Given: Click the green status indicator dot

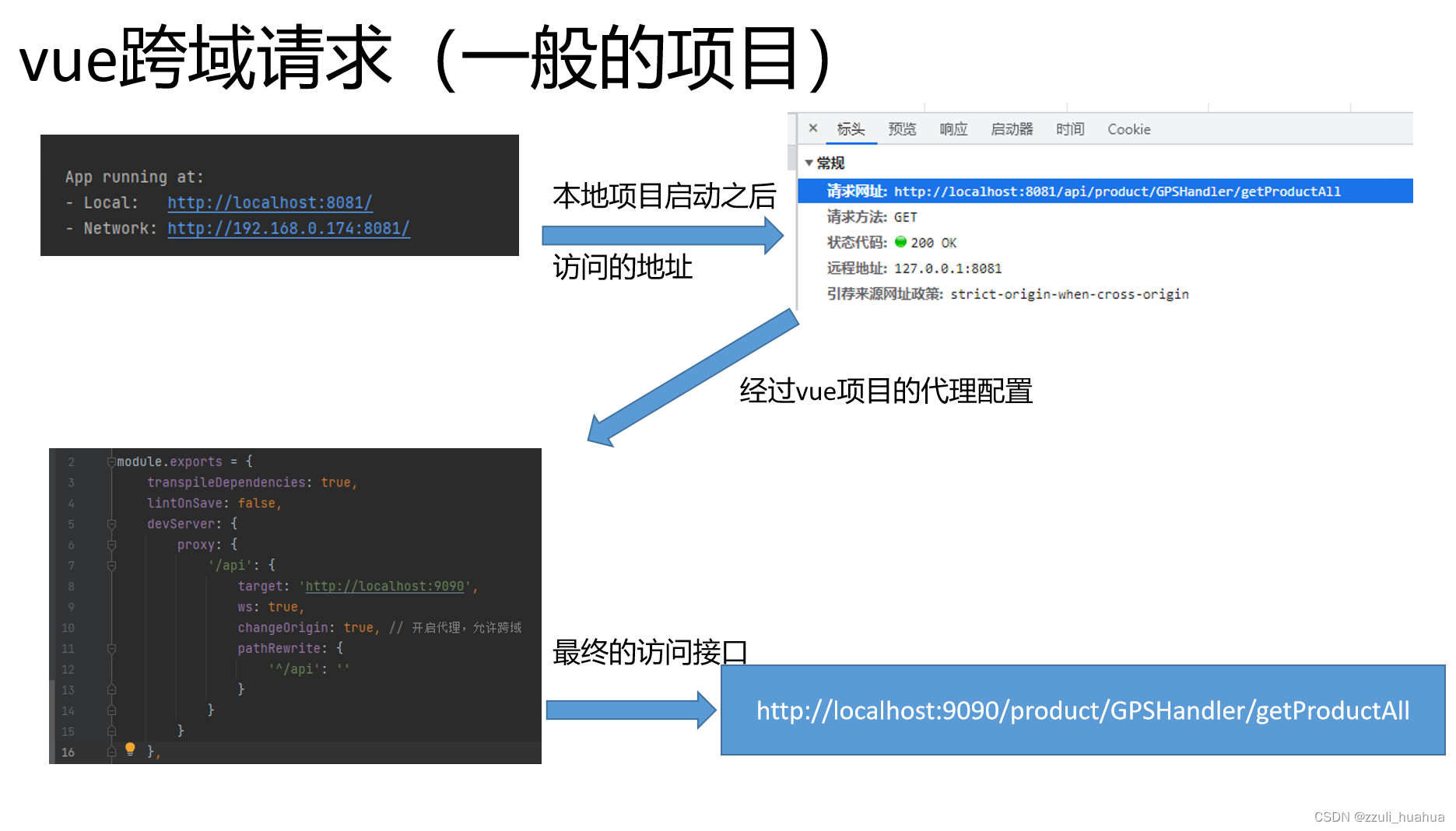Looking at the screenshot, I should [900, 242].
